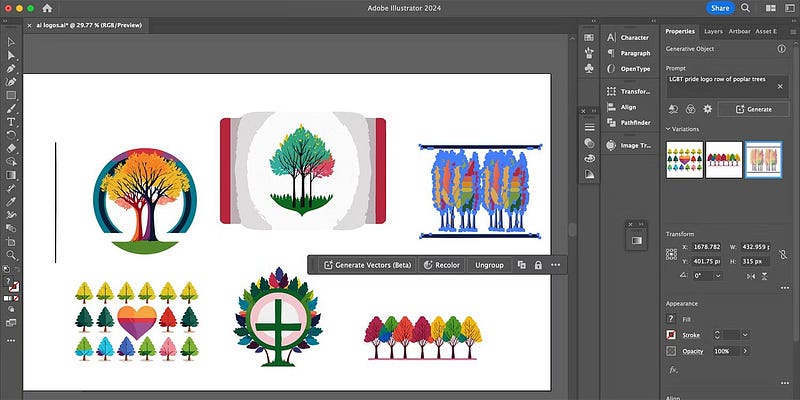Viewport: 800px width, 400px height.
Task: Select the Selection arrow tool
Action: (11, 42)
